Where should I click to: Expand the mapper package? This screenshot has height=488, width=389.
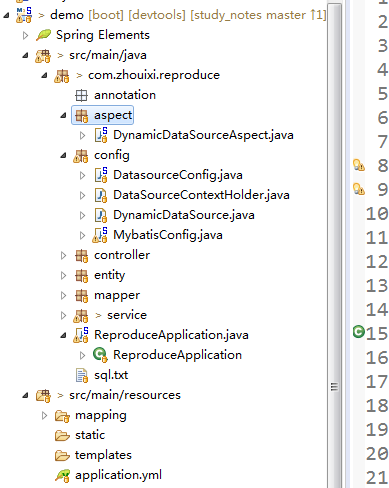(63, 295)
